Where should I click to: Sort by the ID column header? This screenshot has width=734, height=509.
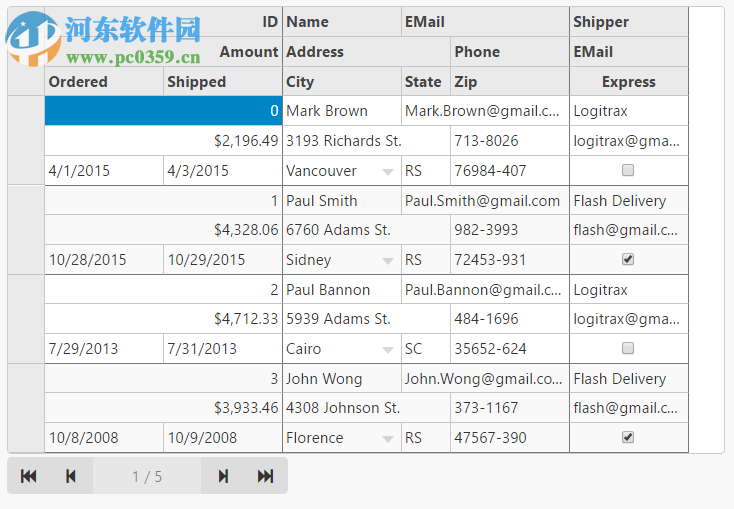click(163, 22)
